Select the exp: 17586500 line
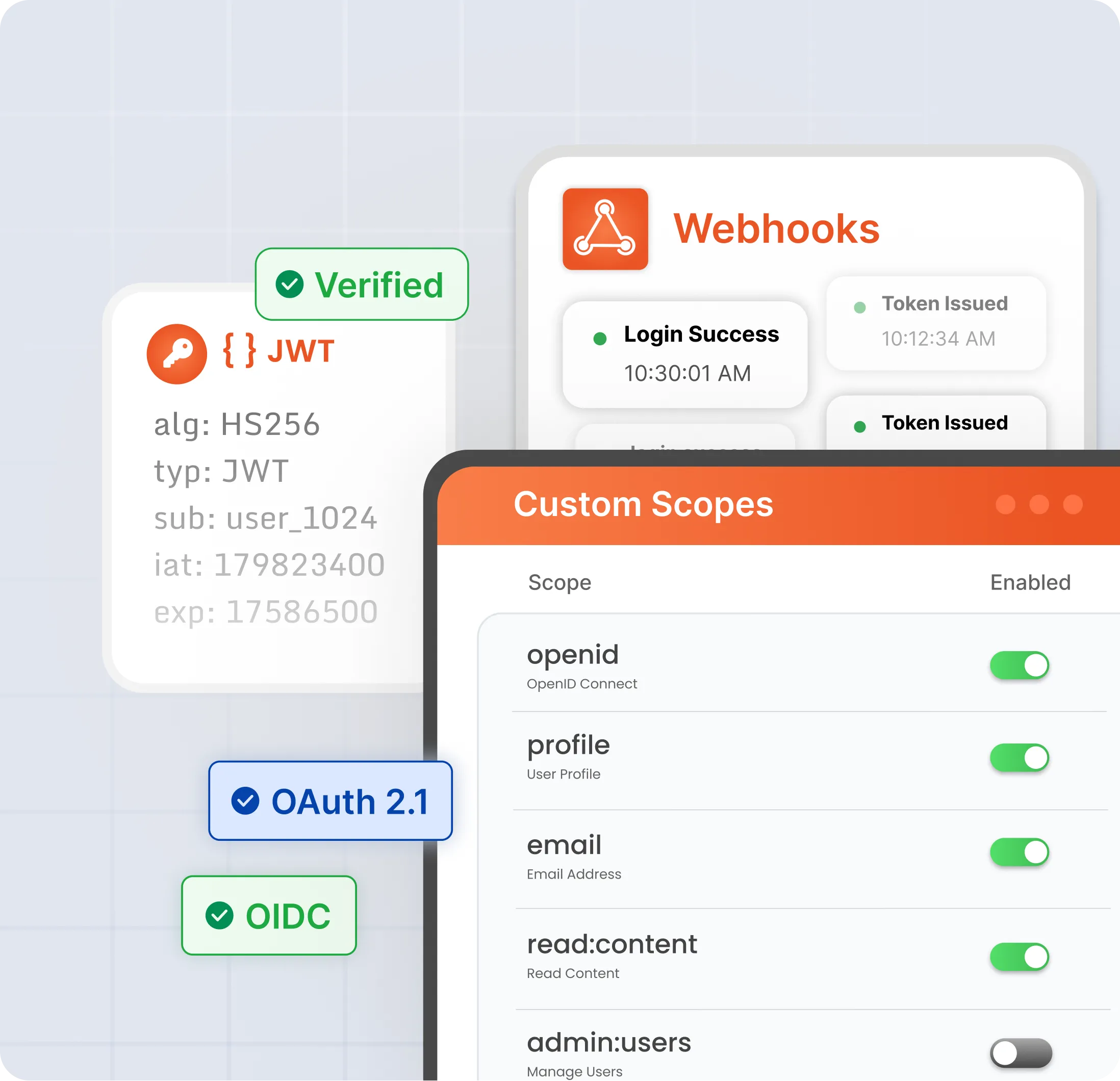 (x=266, y=612)
